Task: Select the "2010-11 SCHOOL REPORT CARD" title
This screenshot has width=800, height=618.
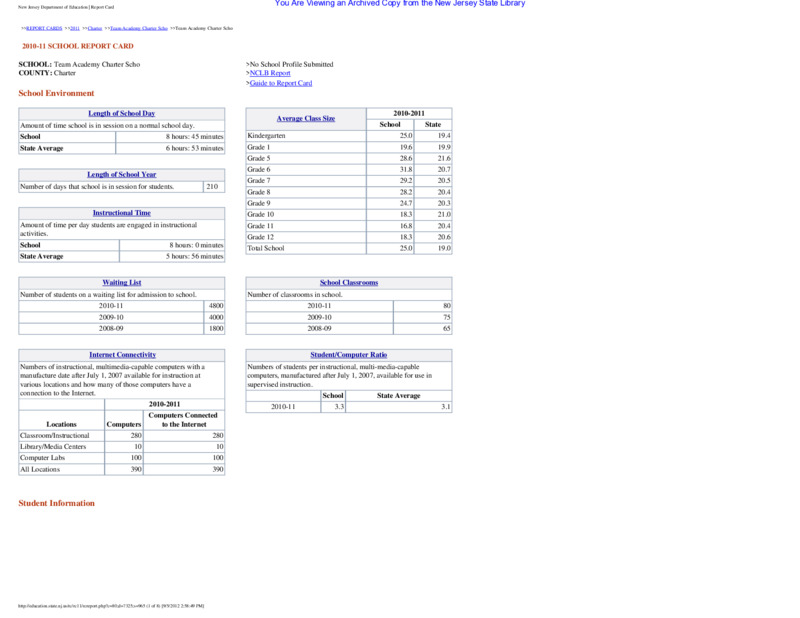Action: click(78, 46)
